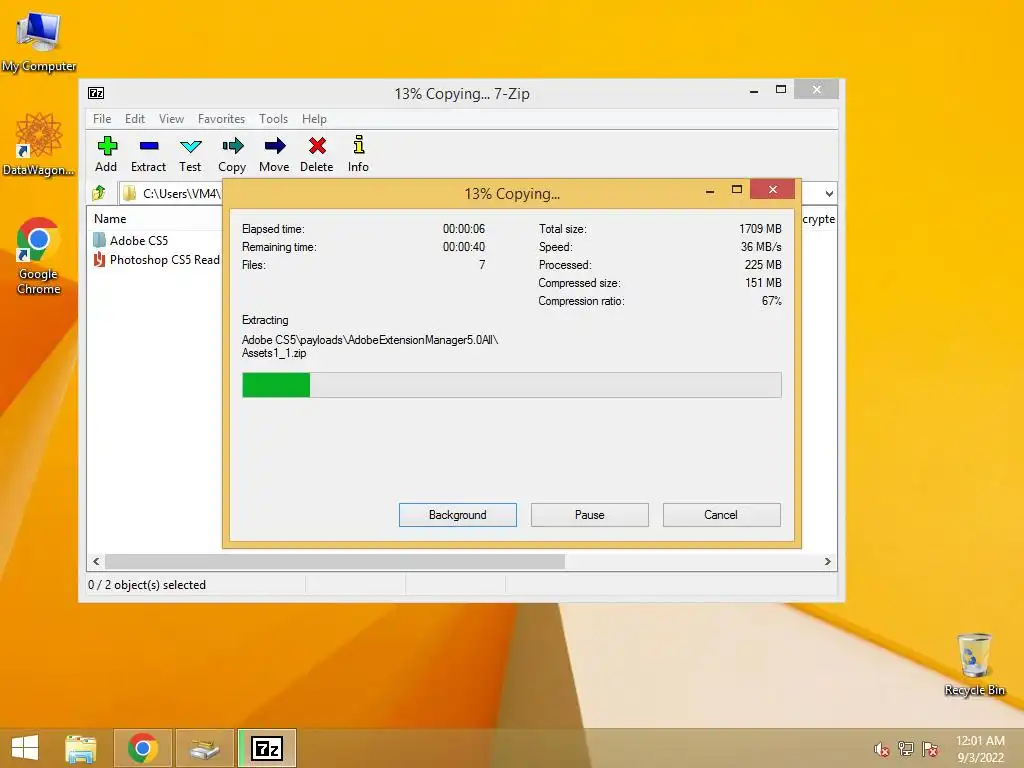Open the network tray icon
Viewport: 1024px width, 768px height.
pyautogui.click(x=906, y=748)
